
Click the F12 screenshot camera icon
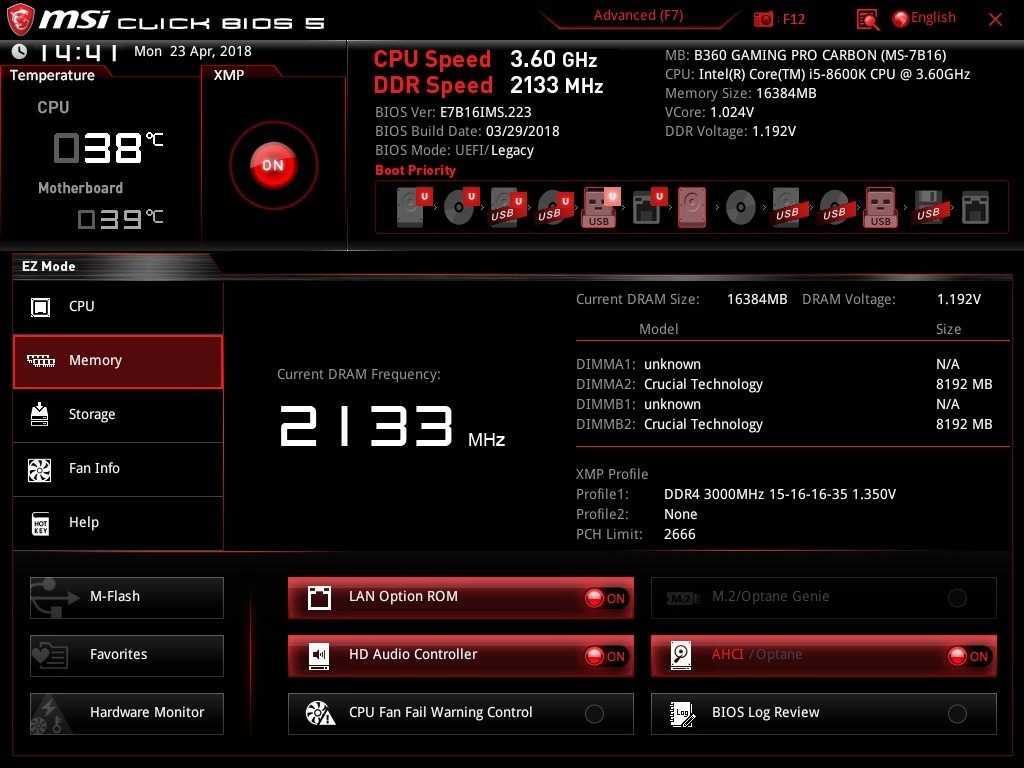(x=763, y=19)
